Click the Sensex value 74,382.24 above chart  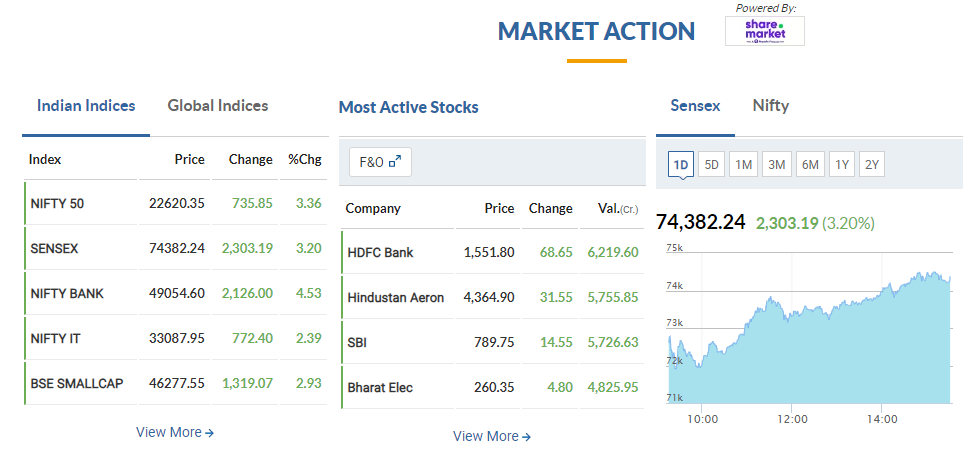pyautogui.click(x=701, y=222)
